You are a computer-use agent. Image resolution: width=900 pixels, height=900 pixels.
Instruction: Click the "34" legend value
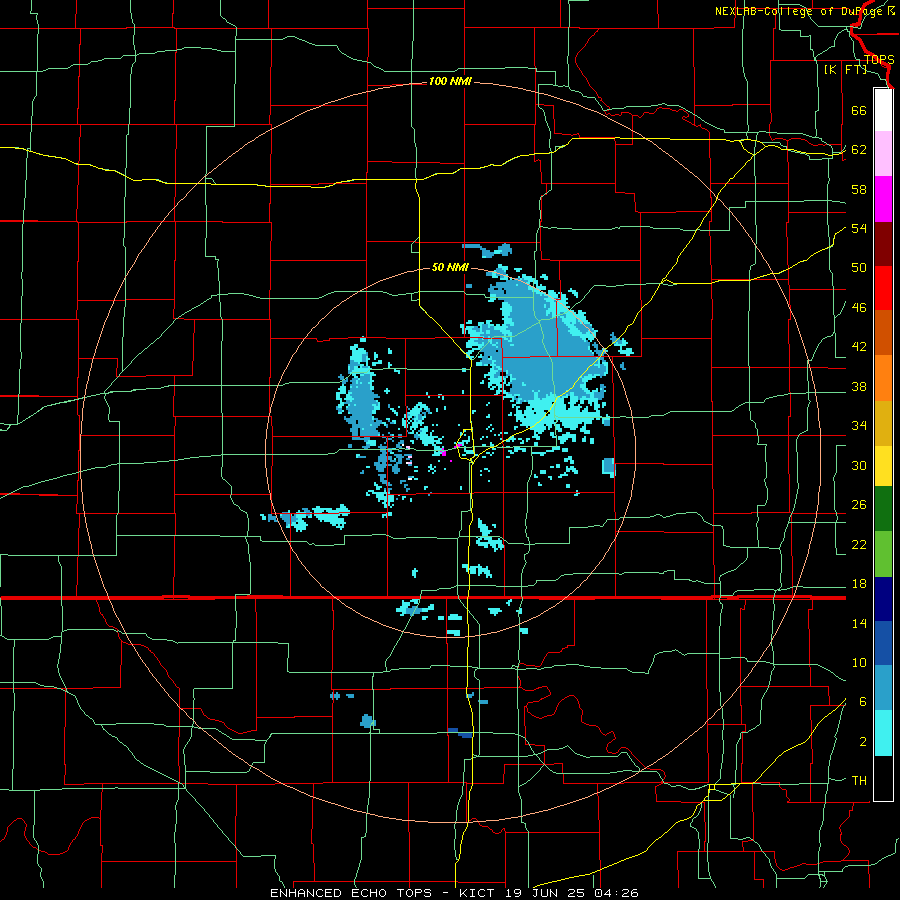click(x=859, y=426)
